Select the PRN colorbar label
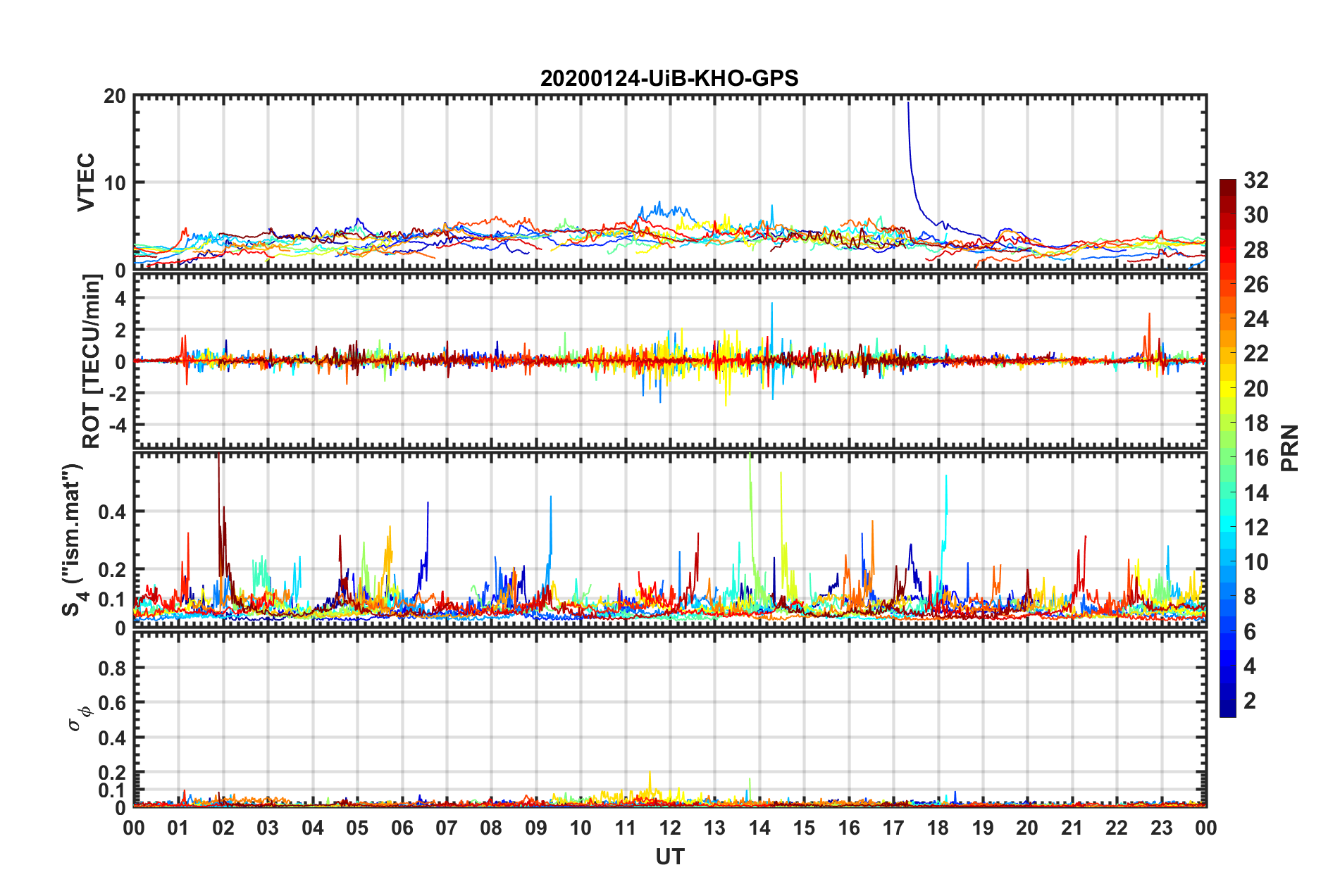Screen dimensions: 1340x896 coord(1290,448)
